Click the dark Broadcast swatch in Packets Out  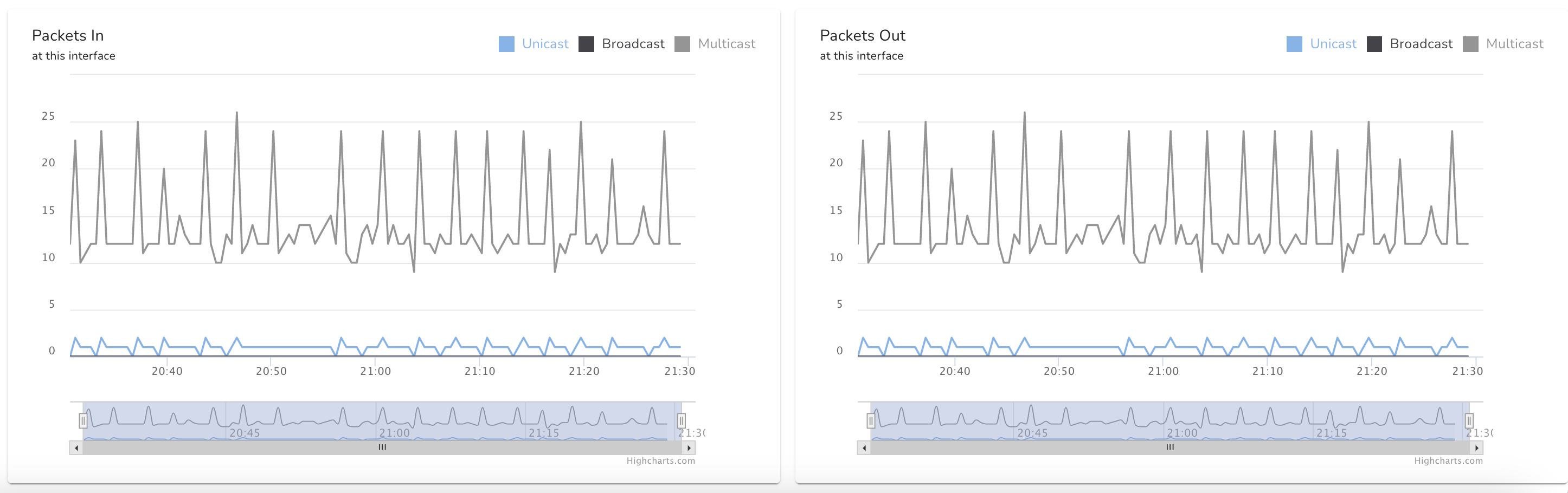point(1374,44)
